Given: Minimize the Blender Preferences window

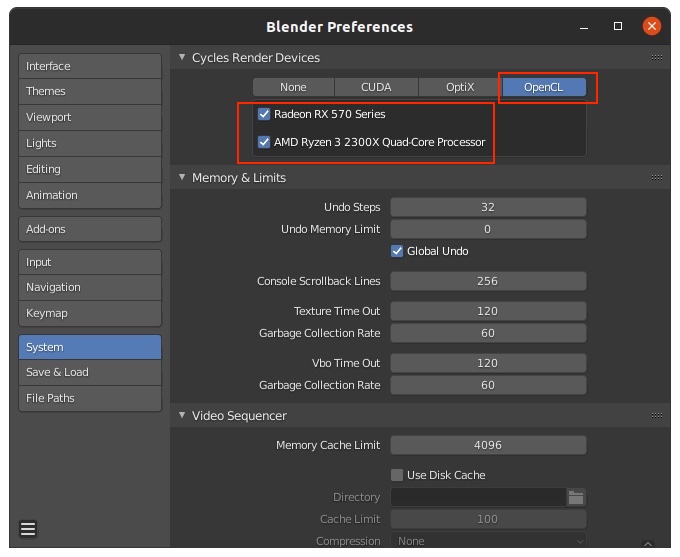Looking at the screenshot, I should click(584, 27).
